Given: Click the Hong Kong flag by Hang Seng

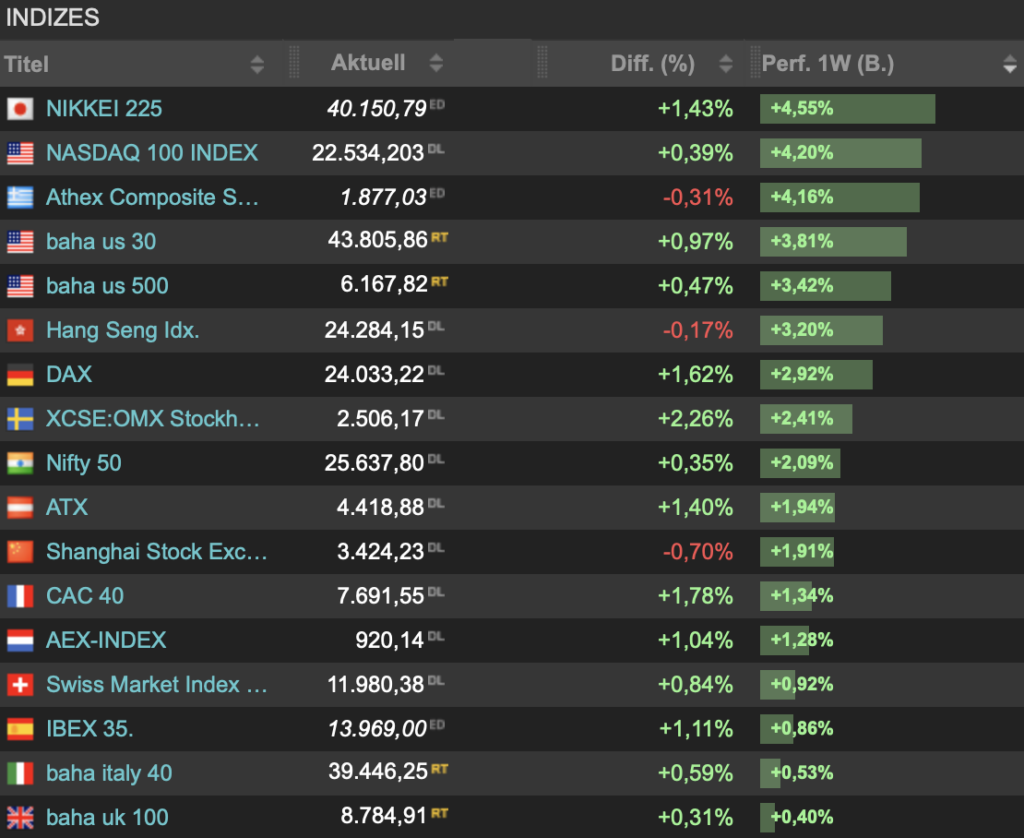Looking at the screenshot, I should 20,330.
